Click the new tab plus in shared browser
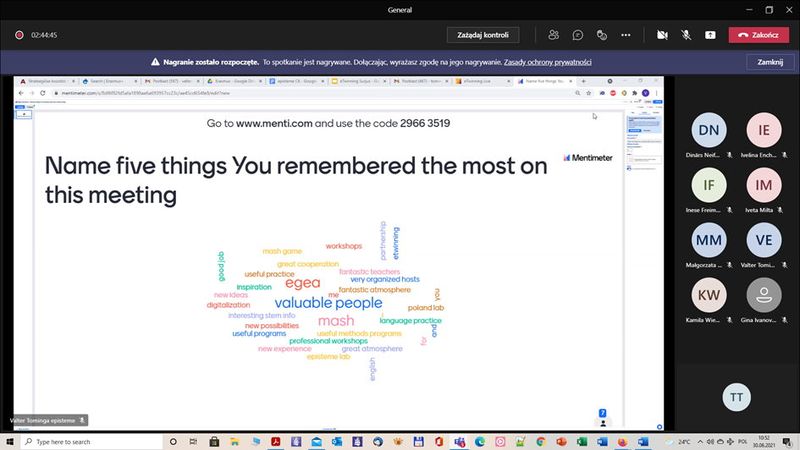Screen dimensions: 800x450 (584, 81)
